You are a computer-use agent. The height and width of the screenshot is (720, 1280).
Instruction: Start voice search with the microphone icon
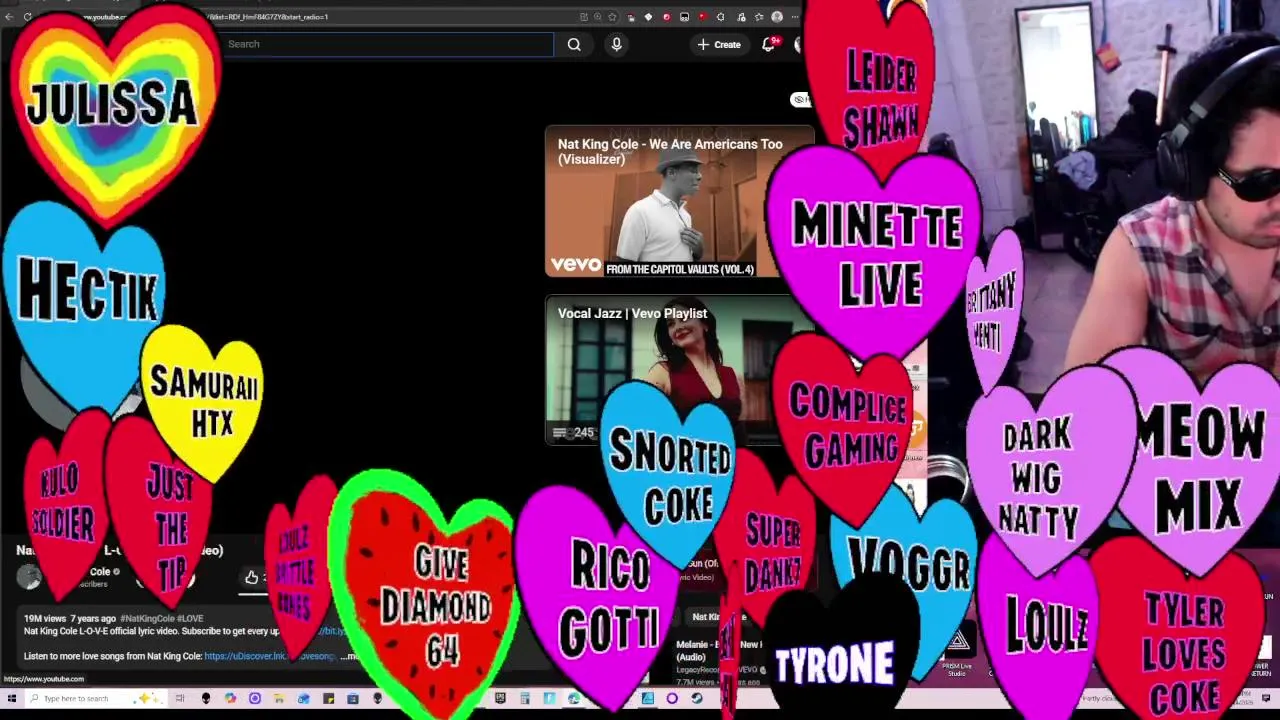point(616,44)
